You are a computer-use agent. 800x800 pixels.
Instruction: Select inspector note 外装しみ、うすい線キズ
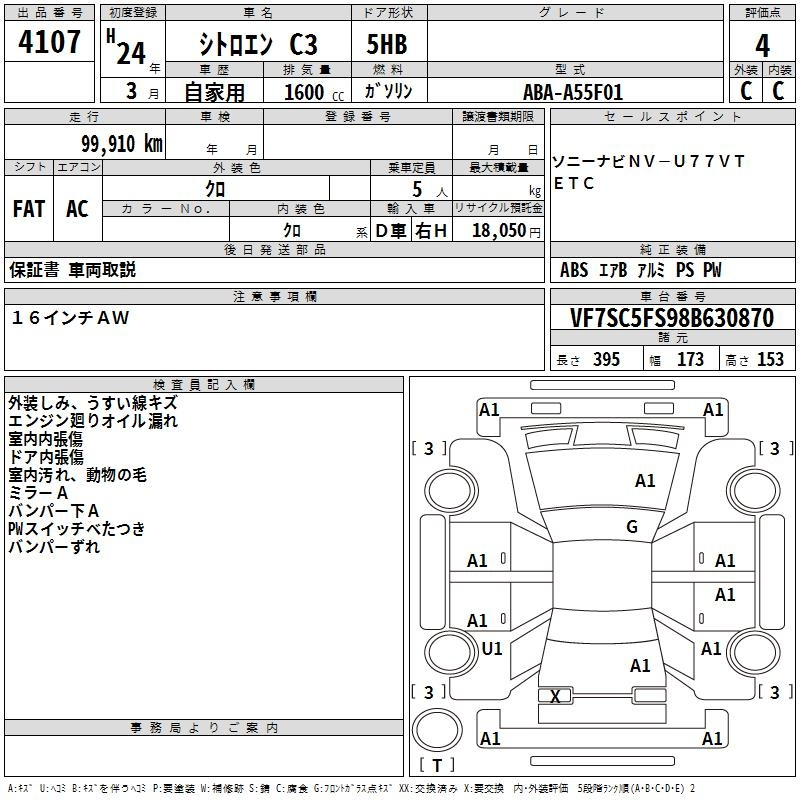click(93, 403)
